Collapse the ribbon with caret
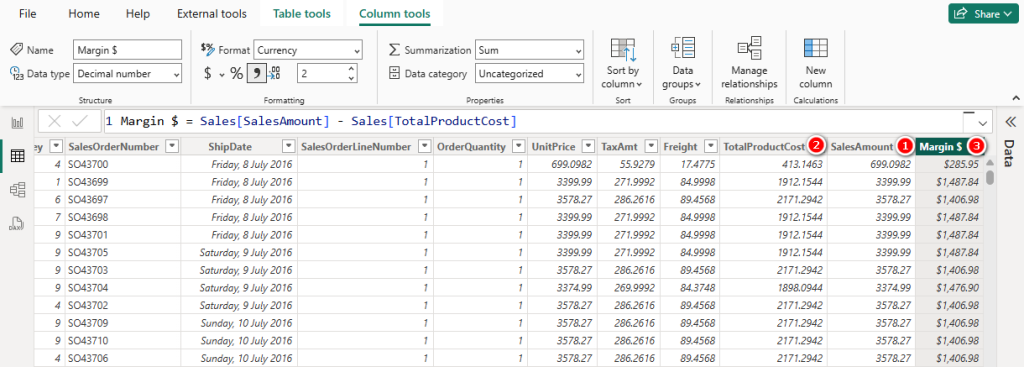 1016,98
